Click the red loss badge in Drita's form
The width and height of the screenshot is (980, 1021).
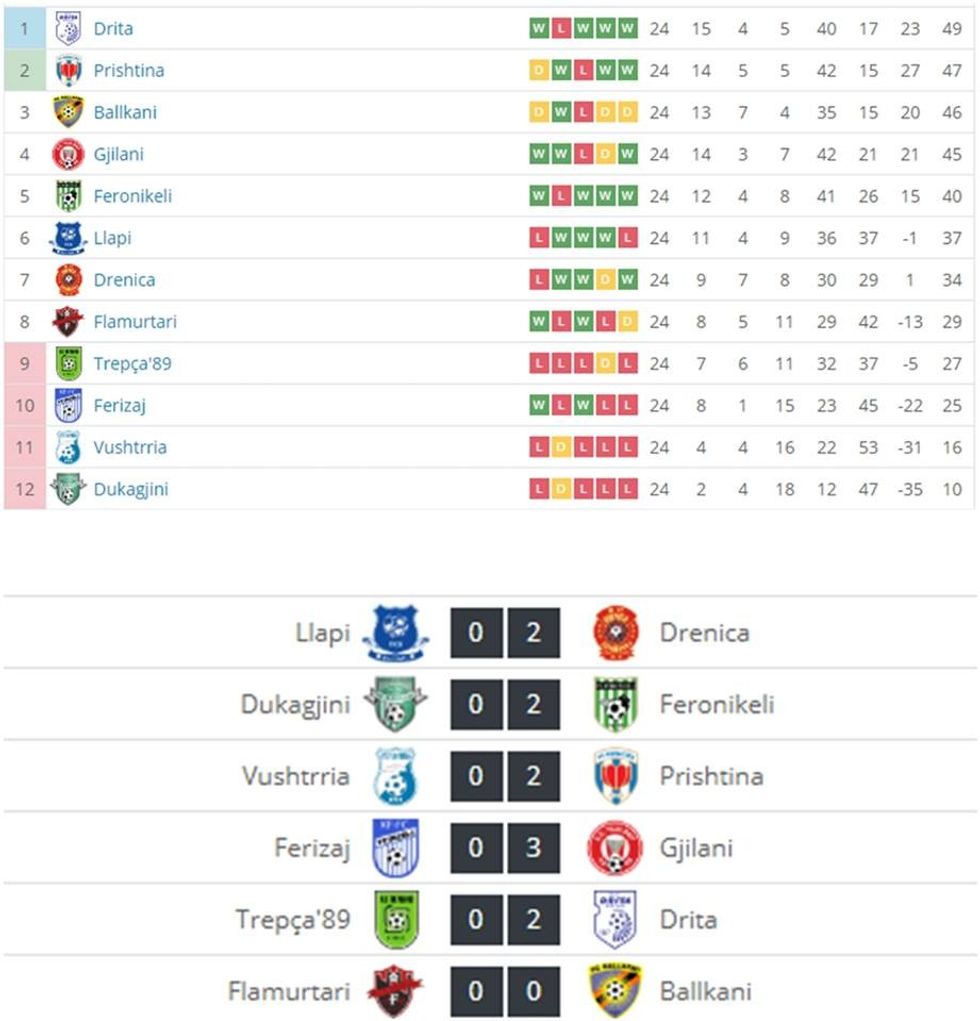point(561,29)
